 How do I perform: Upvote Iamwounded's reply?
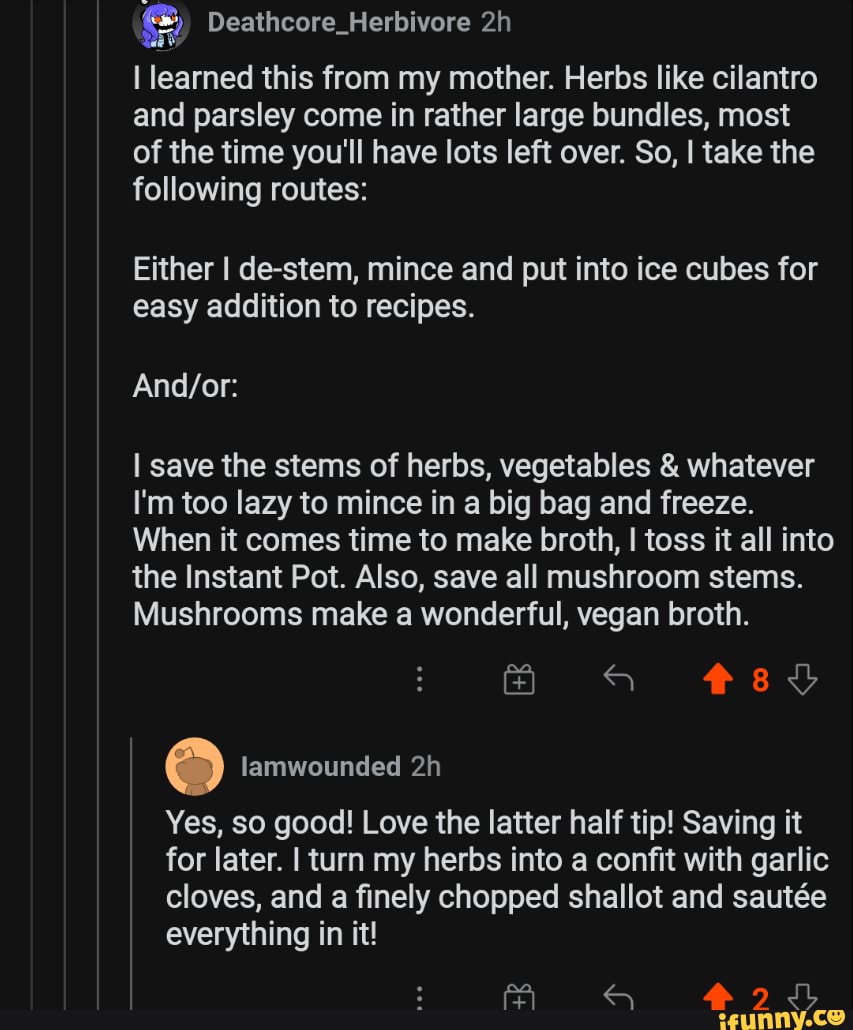pyautogui.click(x=717, y=997)
